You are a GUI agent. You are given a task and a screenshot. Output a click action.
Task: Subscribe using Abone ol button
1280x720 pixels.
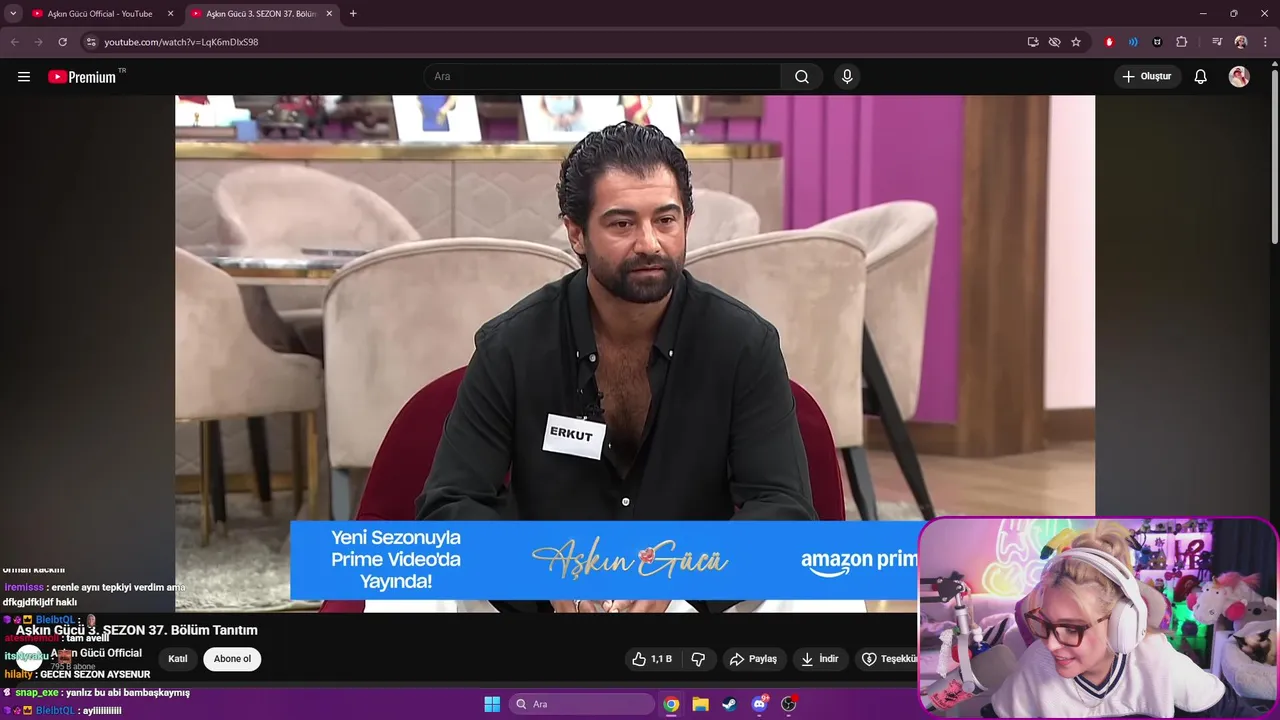pos(232,659)
